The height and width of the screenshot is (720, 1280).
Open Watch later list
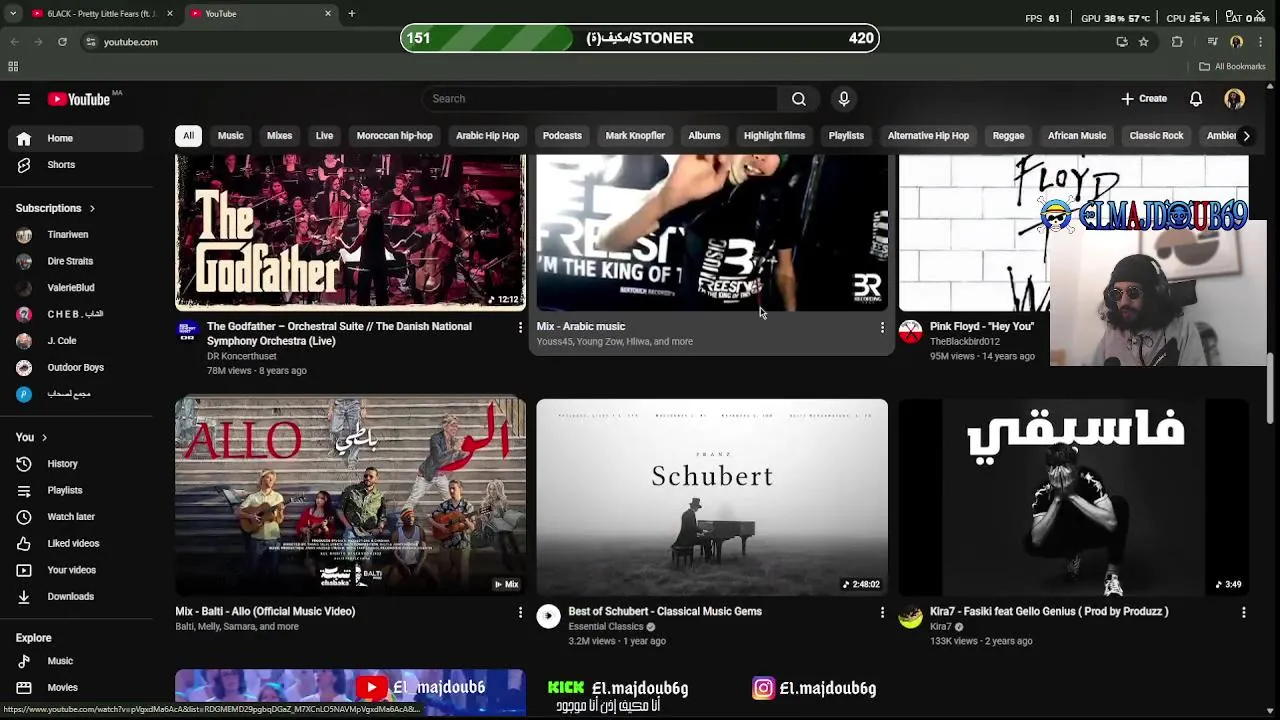point(72,517)
